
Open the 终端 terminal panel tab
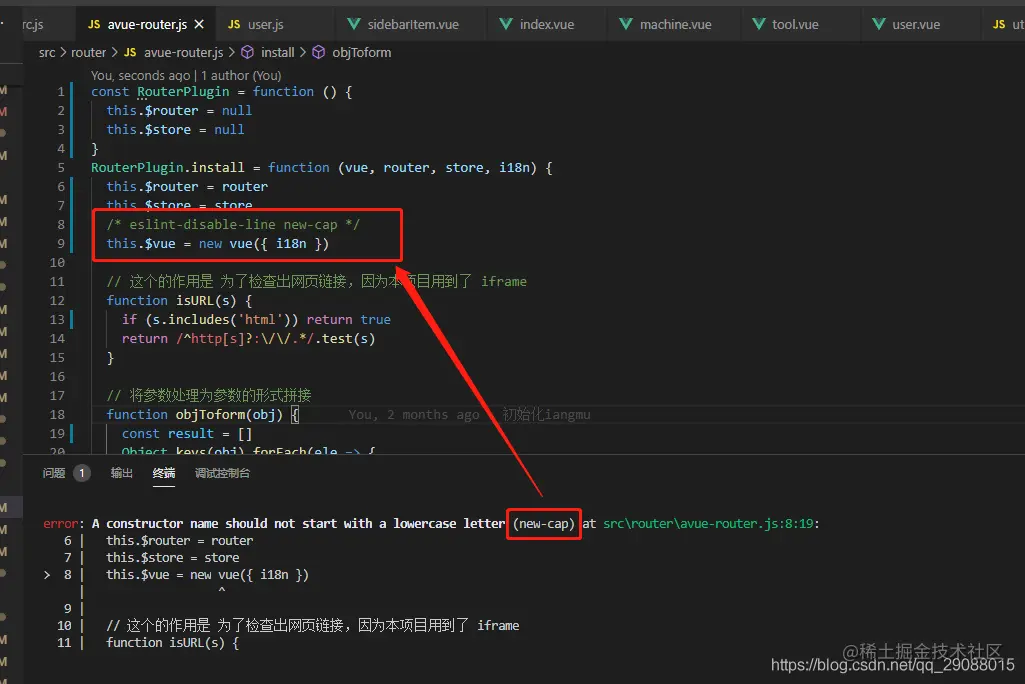(x=163, y=473)
